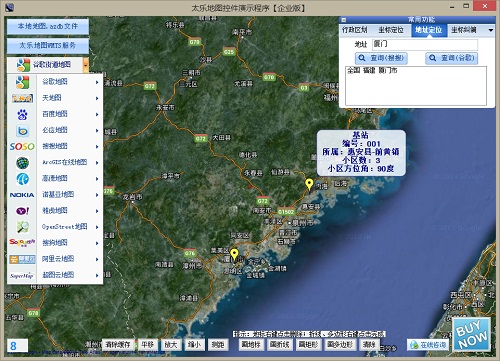The height and width of the screenshot is (361, 500).
Task: Switch to the 行政区划 tab
Action: pos(355,30)
